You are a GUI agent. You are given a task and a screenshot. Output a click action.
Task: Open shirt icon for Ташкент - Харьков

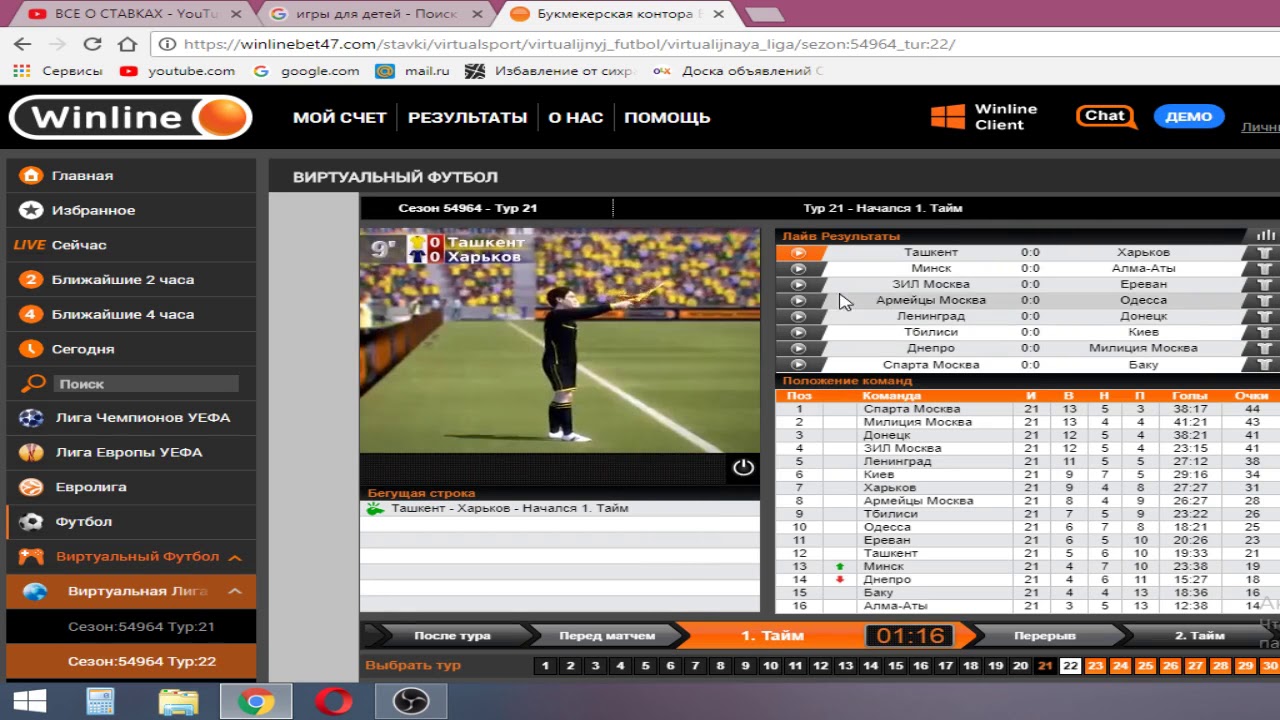pyautogui.click(x=1263, y=252)
